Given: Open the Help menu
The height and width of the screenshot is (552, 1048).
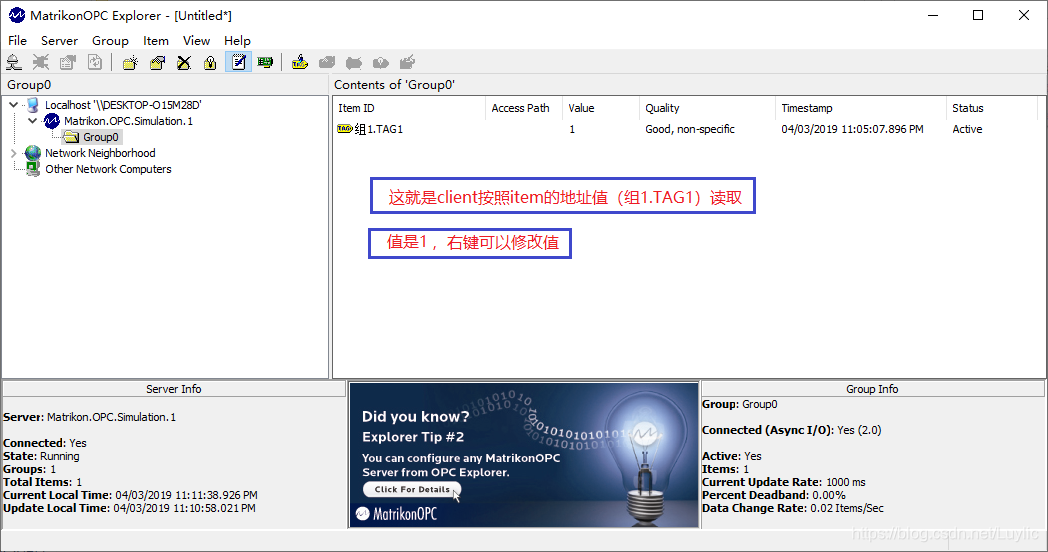Looking at the screenshot, I should coord(237,41).
